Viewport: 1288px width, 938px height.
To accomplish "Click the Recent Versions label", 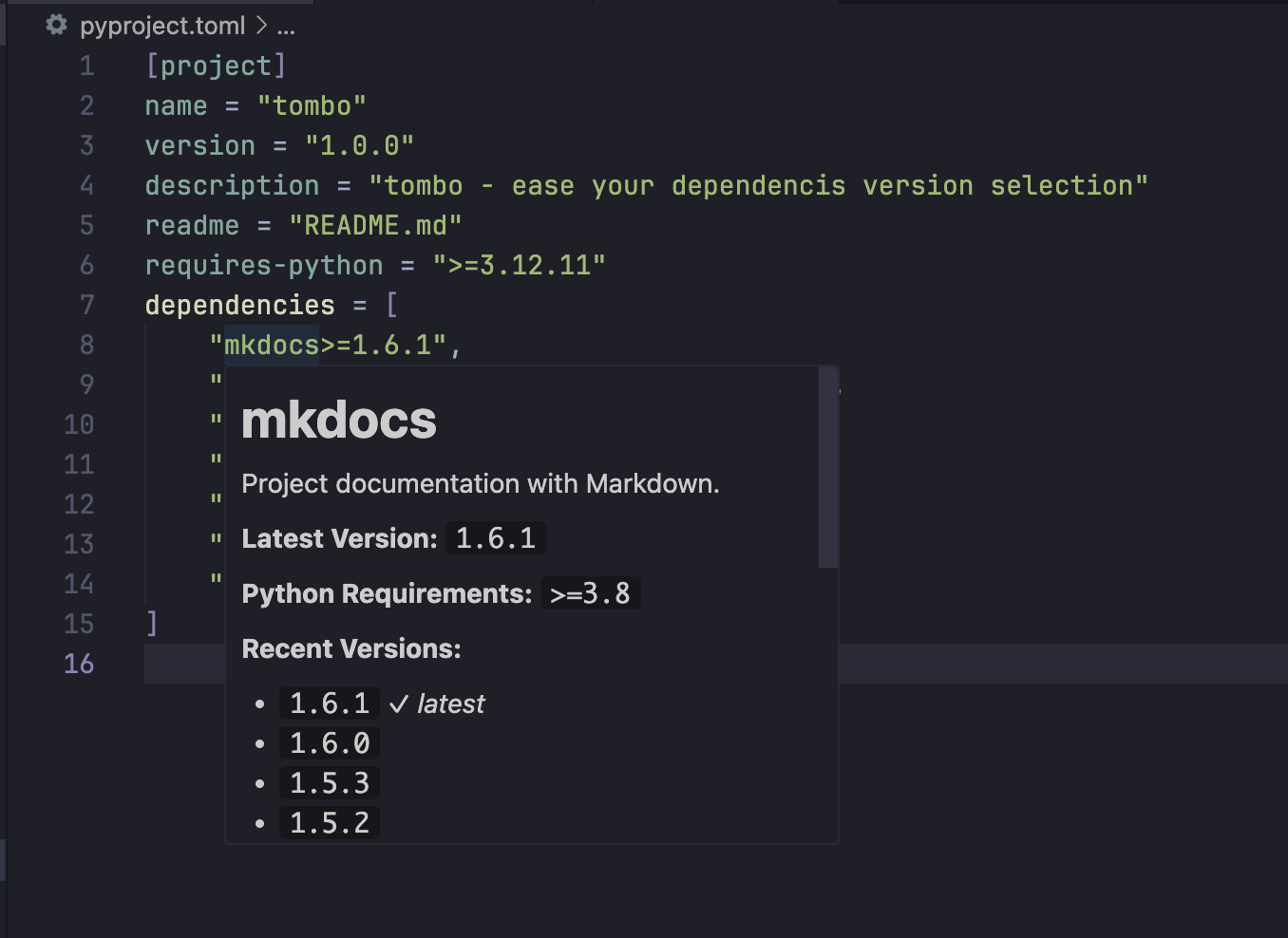I will 351,648.
